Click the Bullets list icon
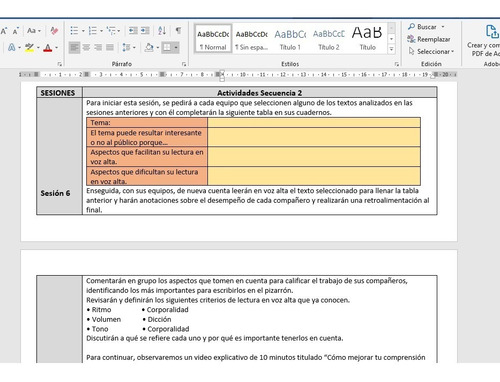This screenshot has height=382, width=500. [74, 31]
